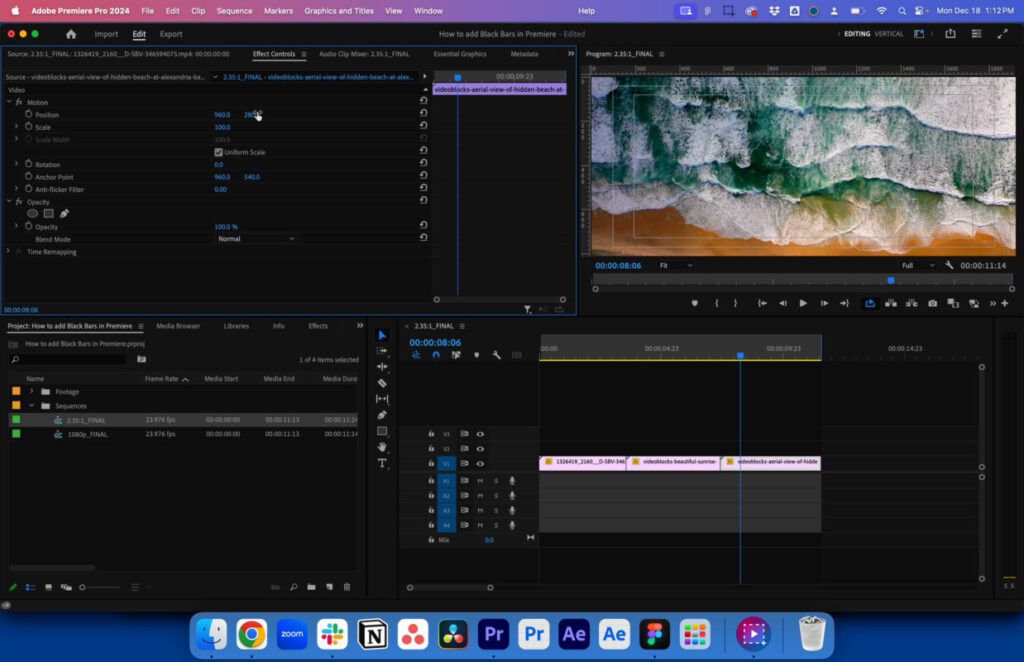The width and height of the screenshot is (1024, 662).
Task: Click Export in header bar
Action: coord(171,34)
